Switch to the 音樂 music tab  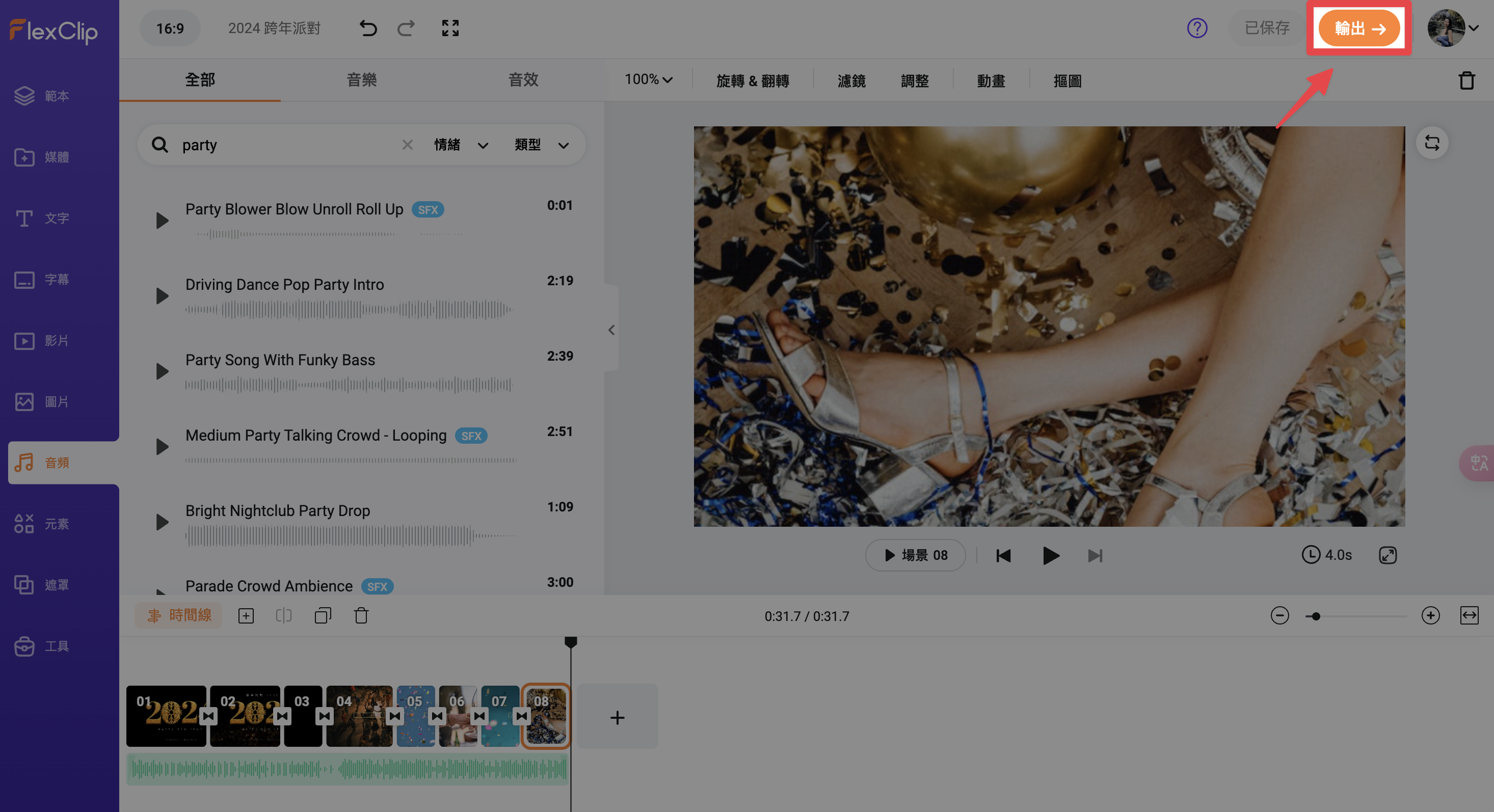(x=361, y=79)
